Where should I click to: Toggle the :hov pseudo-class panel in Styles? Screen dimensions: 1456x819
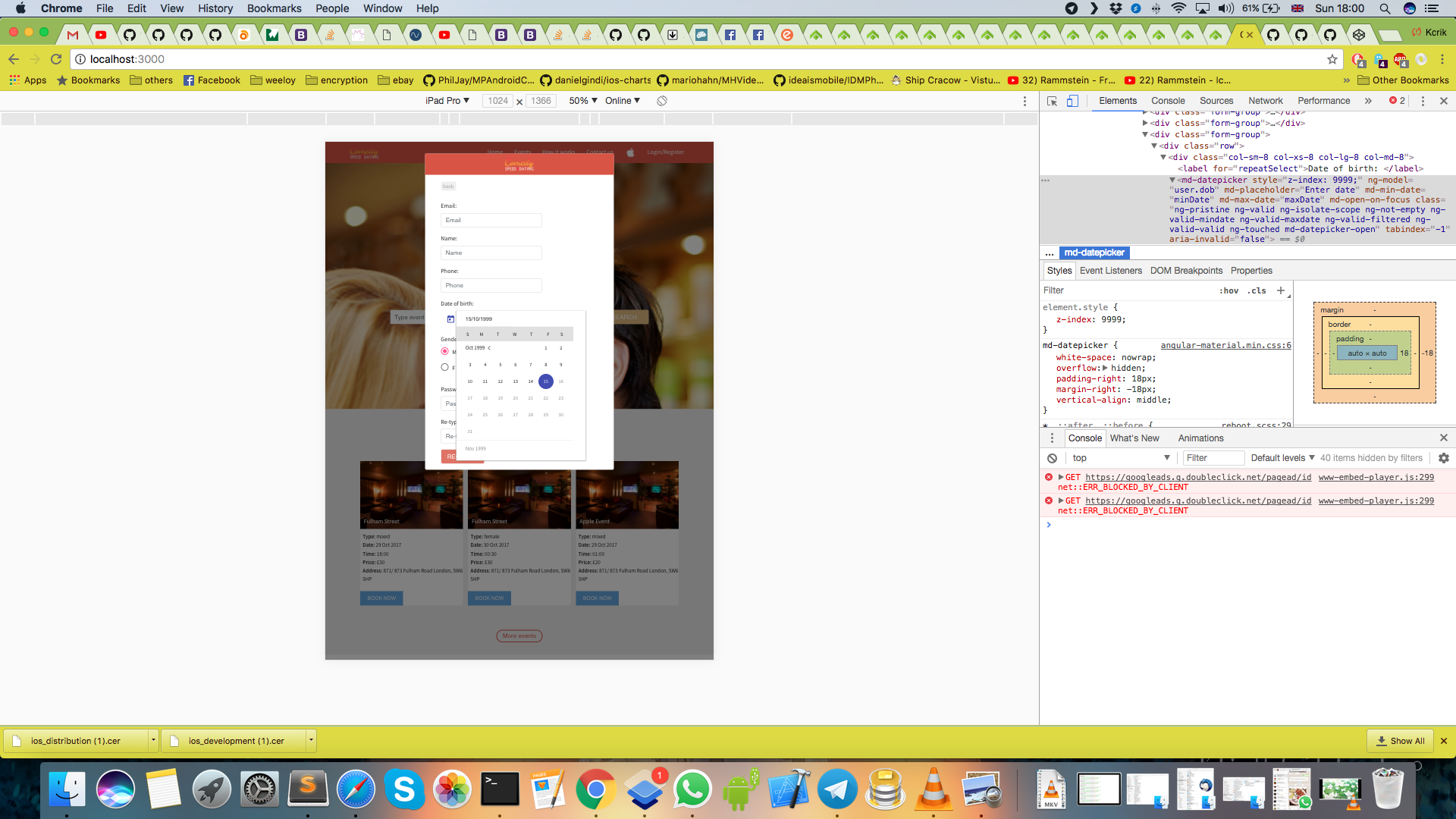1230,290
